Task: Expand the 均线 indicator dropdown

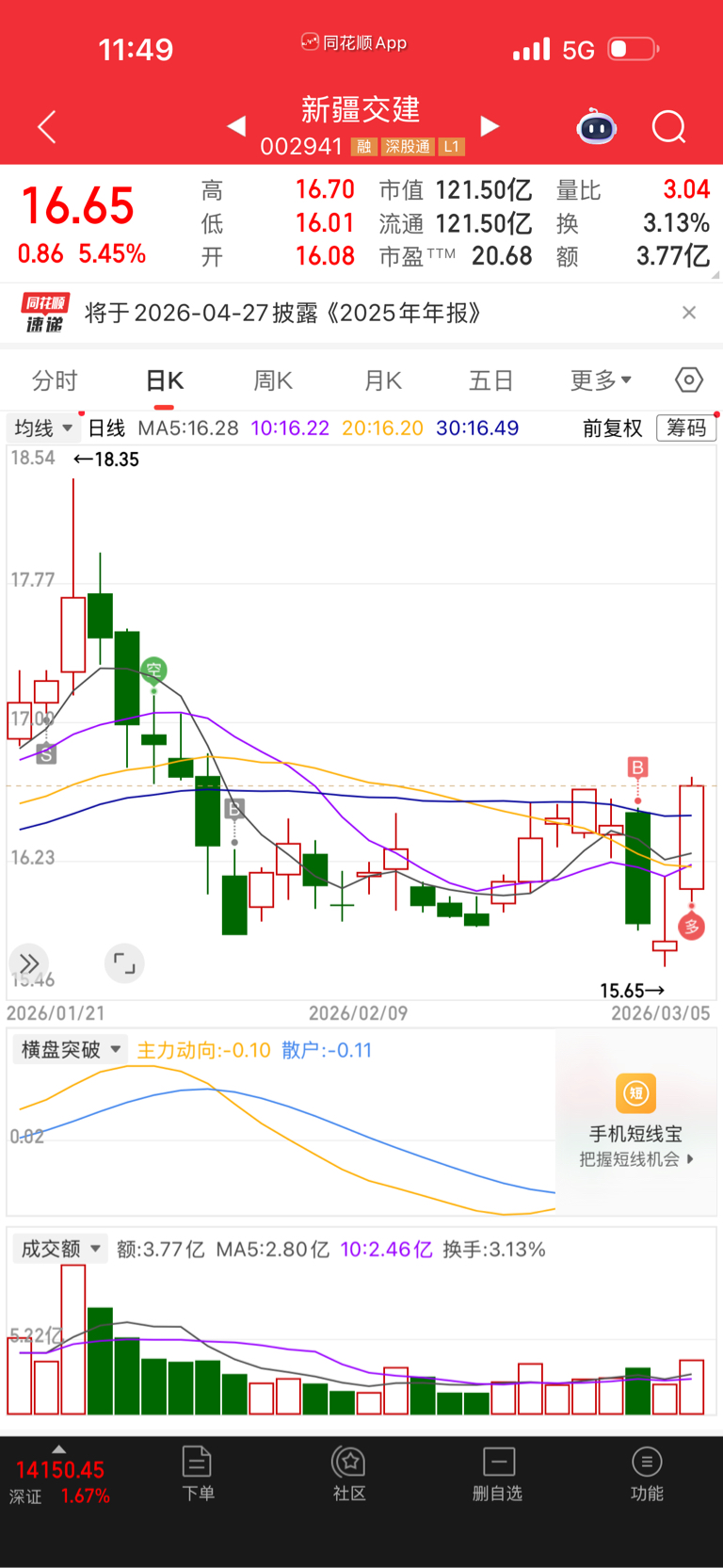Action: [42, 428]
